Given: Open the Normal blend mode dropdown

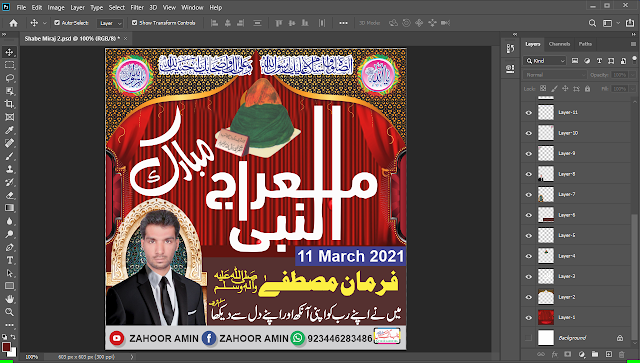Looking at the screenshot, I should [554, 75].
